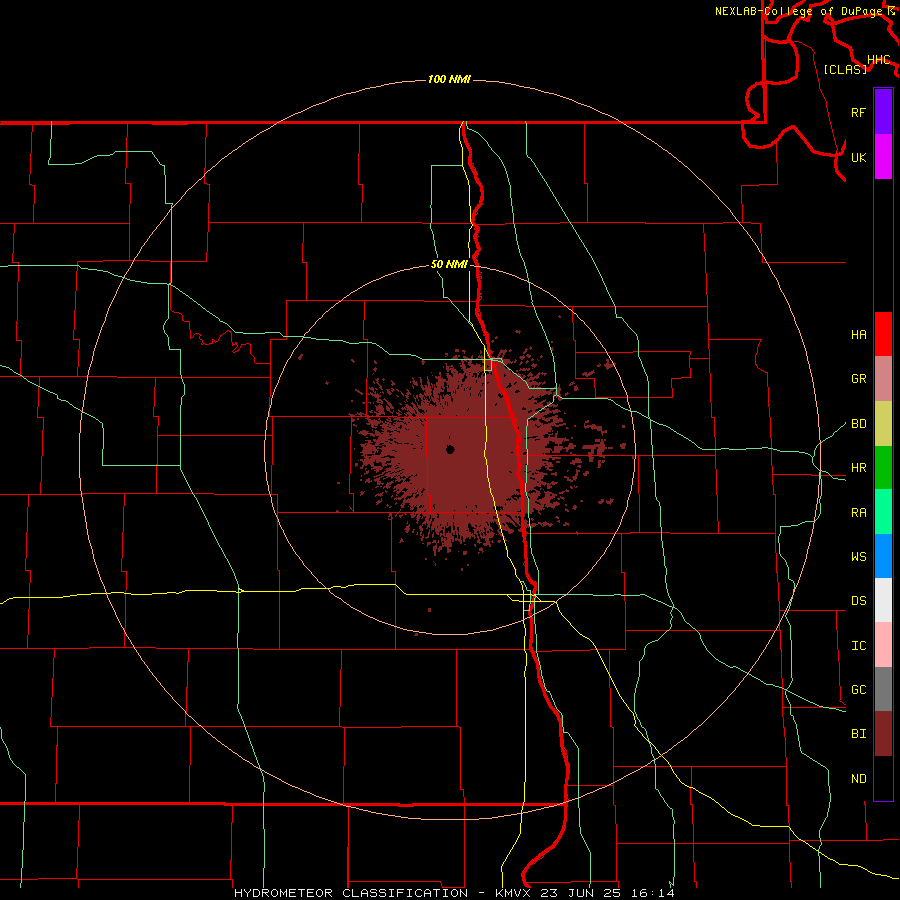Click the GR pink legend swatch
Viewport: 900px width, 900px height.
(883, 379)
